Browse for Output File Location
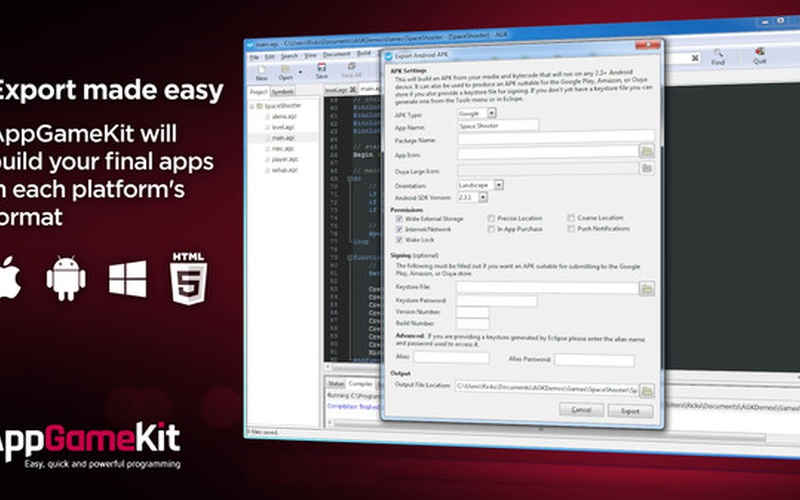This screenshot has height=500, width=800. [x=646, y=390]
